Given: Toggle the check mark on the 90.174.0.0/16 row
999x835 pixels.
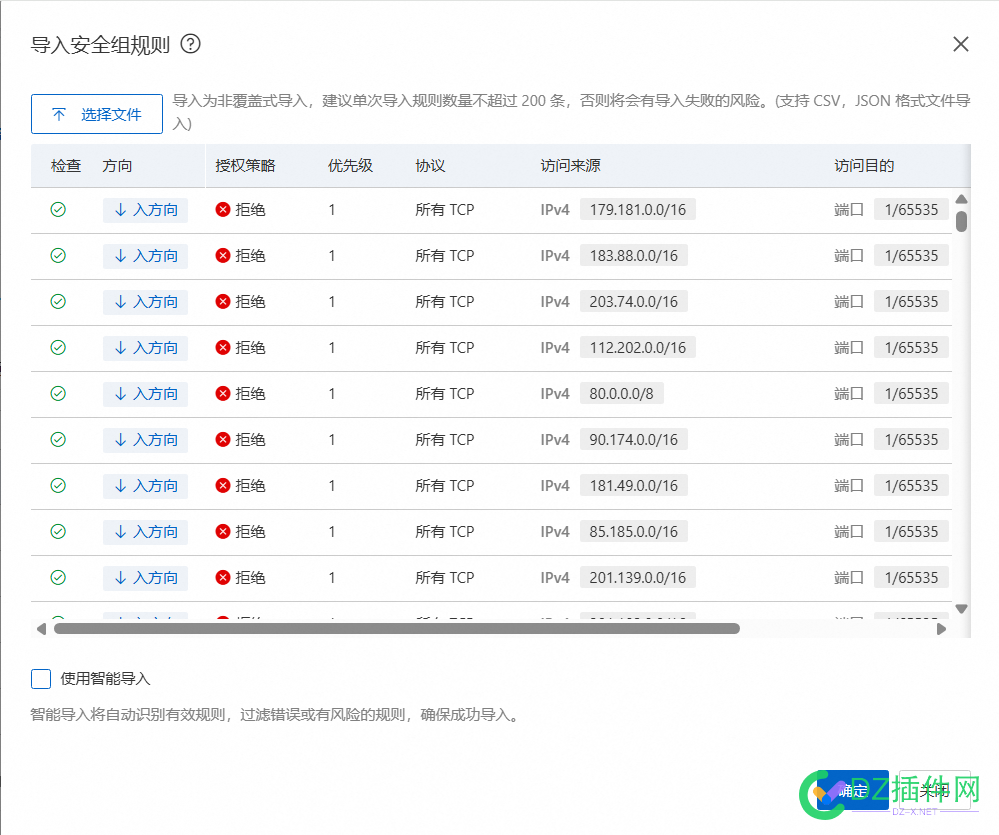Looking at the screenshot, I should 58,439.
